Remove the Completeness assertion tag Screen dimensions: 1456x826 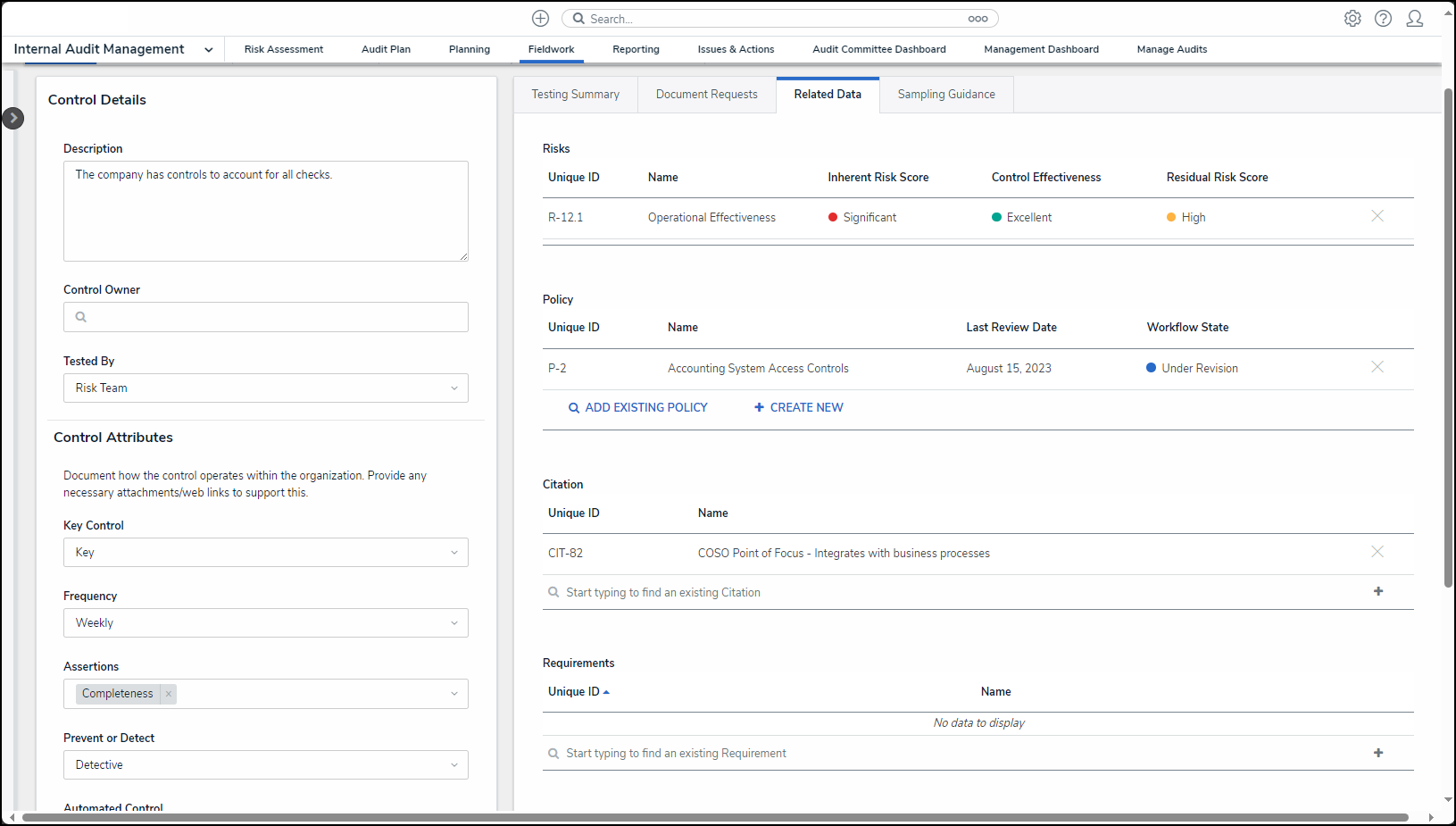click(169, 694)
